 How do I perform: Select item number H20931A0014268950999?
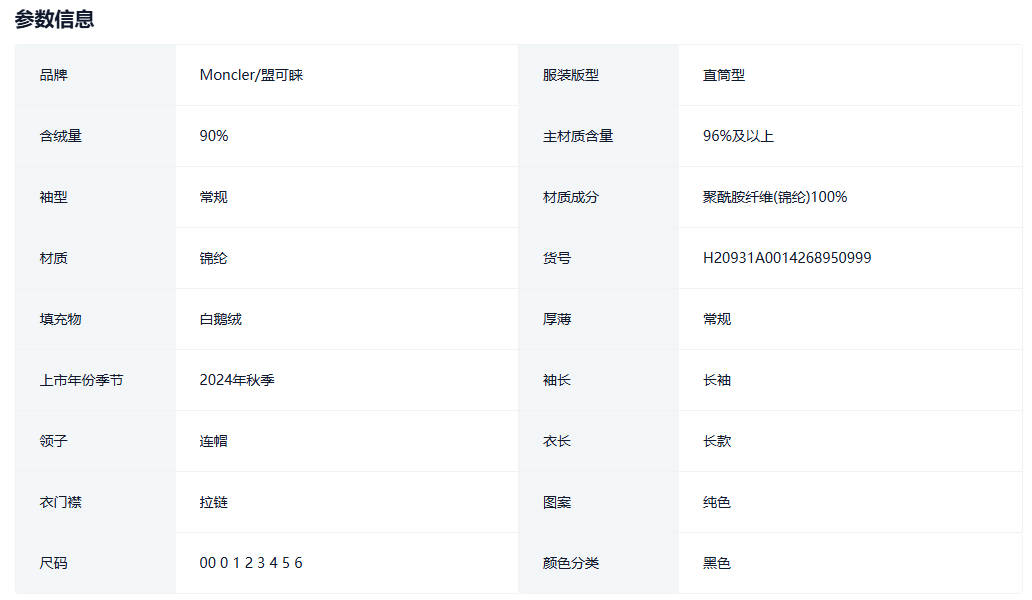[x=787, y=258]
